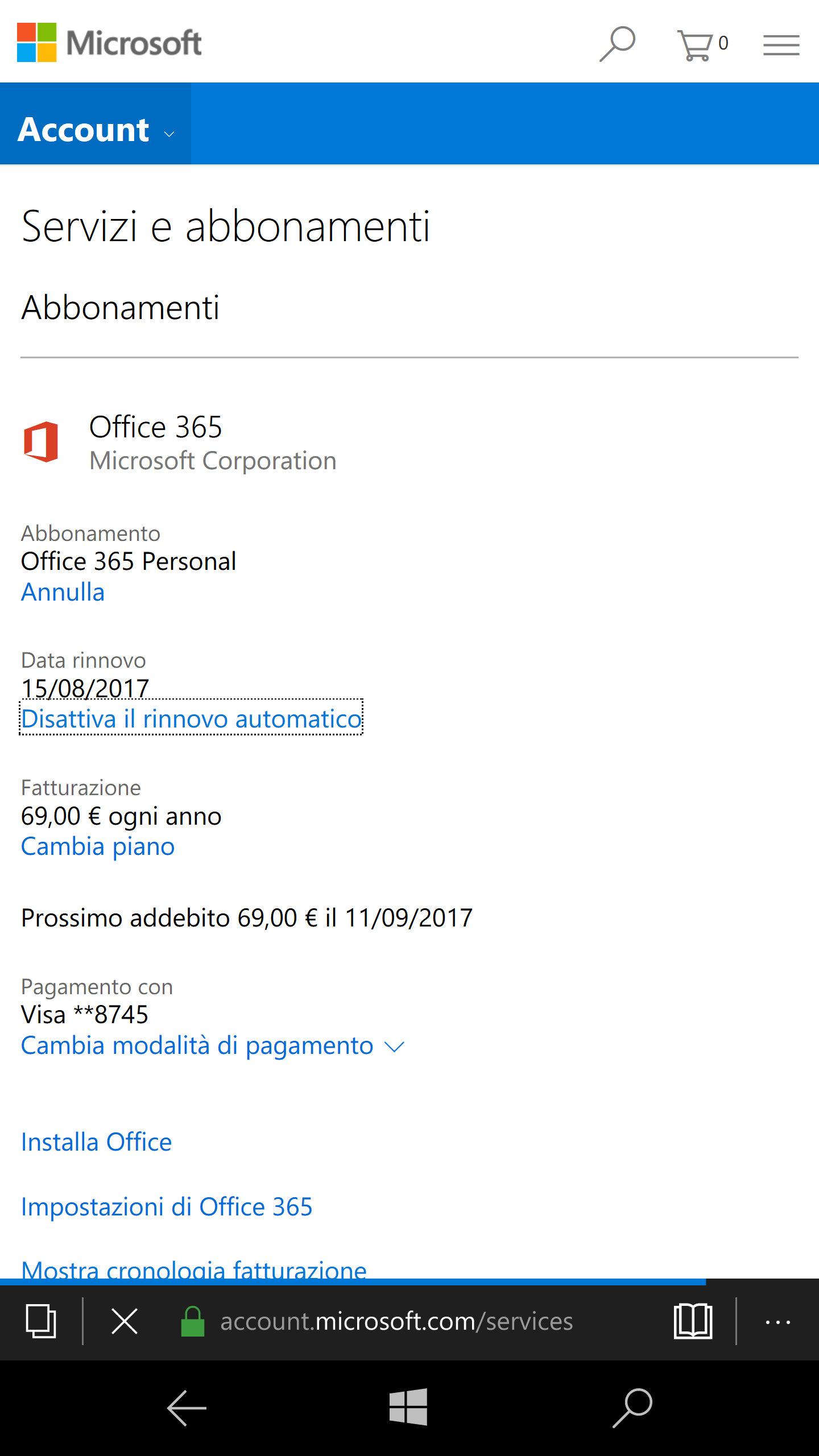Toggle reading view book icon
This screenshot has height=1456, width=819.
click(x=693, y=1321)
